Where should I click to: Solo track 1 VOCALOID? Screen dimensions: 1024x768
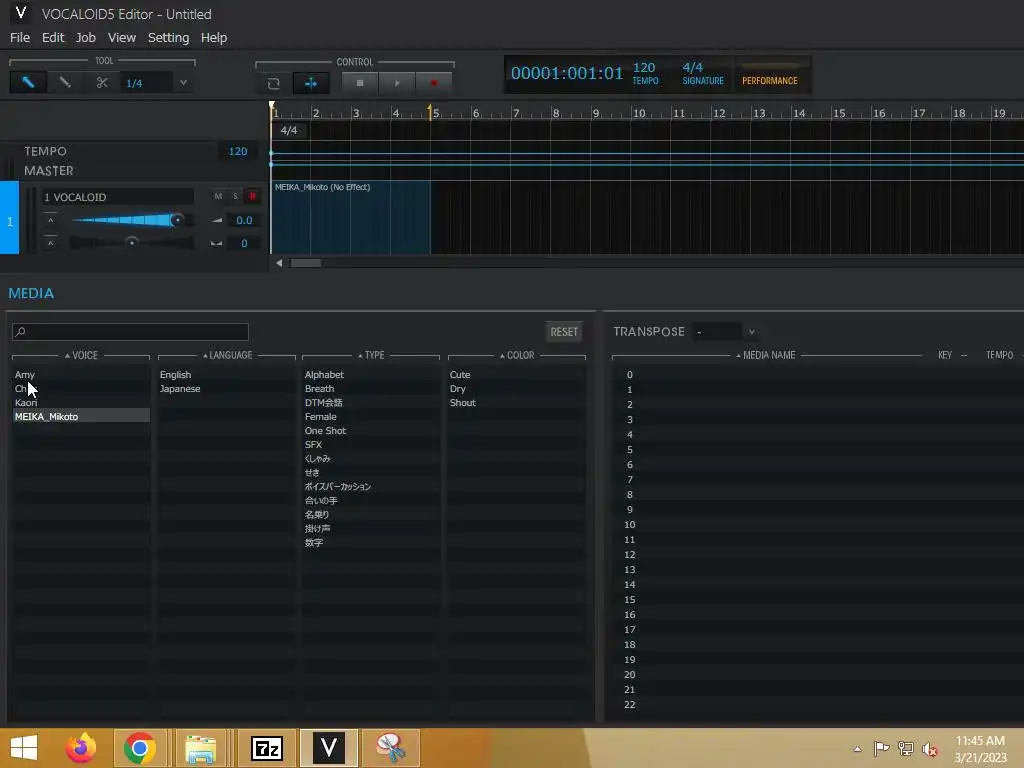235,196
